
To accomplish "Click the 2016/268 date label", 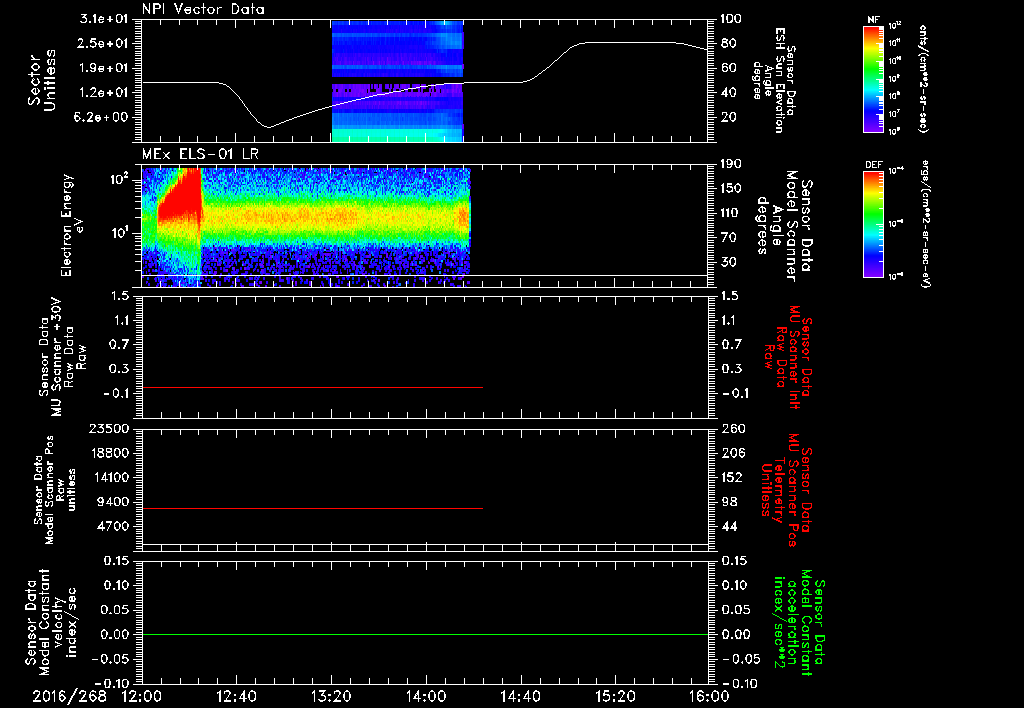I will [x=69, y=696].
